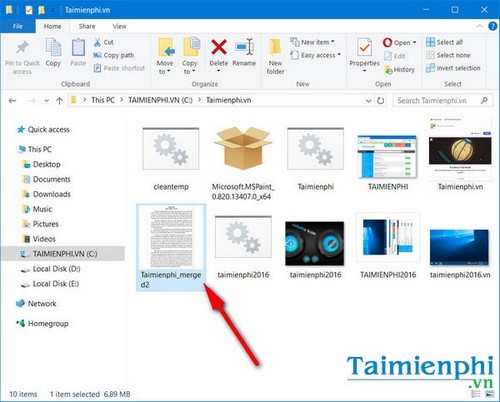Go up one folder level
The height and width of the screenshot is (402, 500).
[x=59, y=101]
